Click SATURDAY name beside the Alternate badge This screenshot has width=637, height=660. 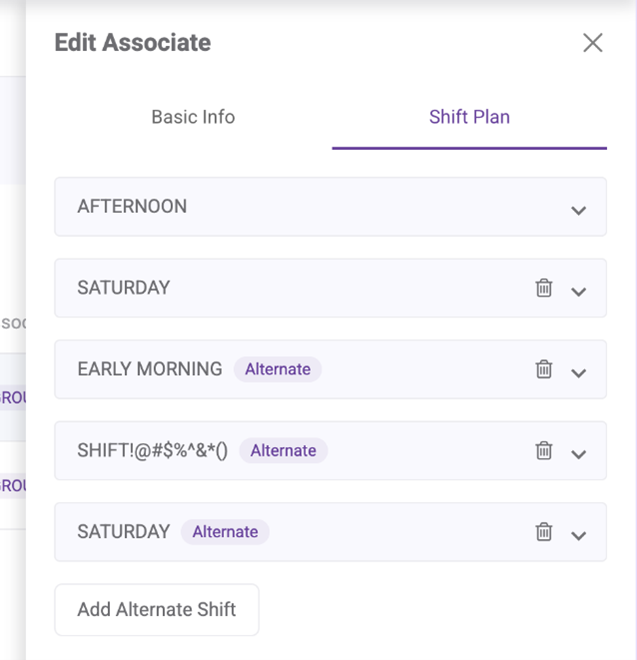click(124, 531)
